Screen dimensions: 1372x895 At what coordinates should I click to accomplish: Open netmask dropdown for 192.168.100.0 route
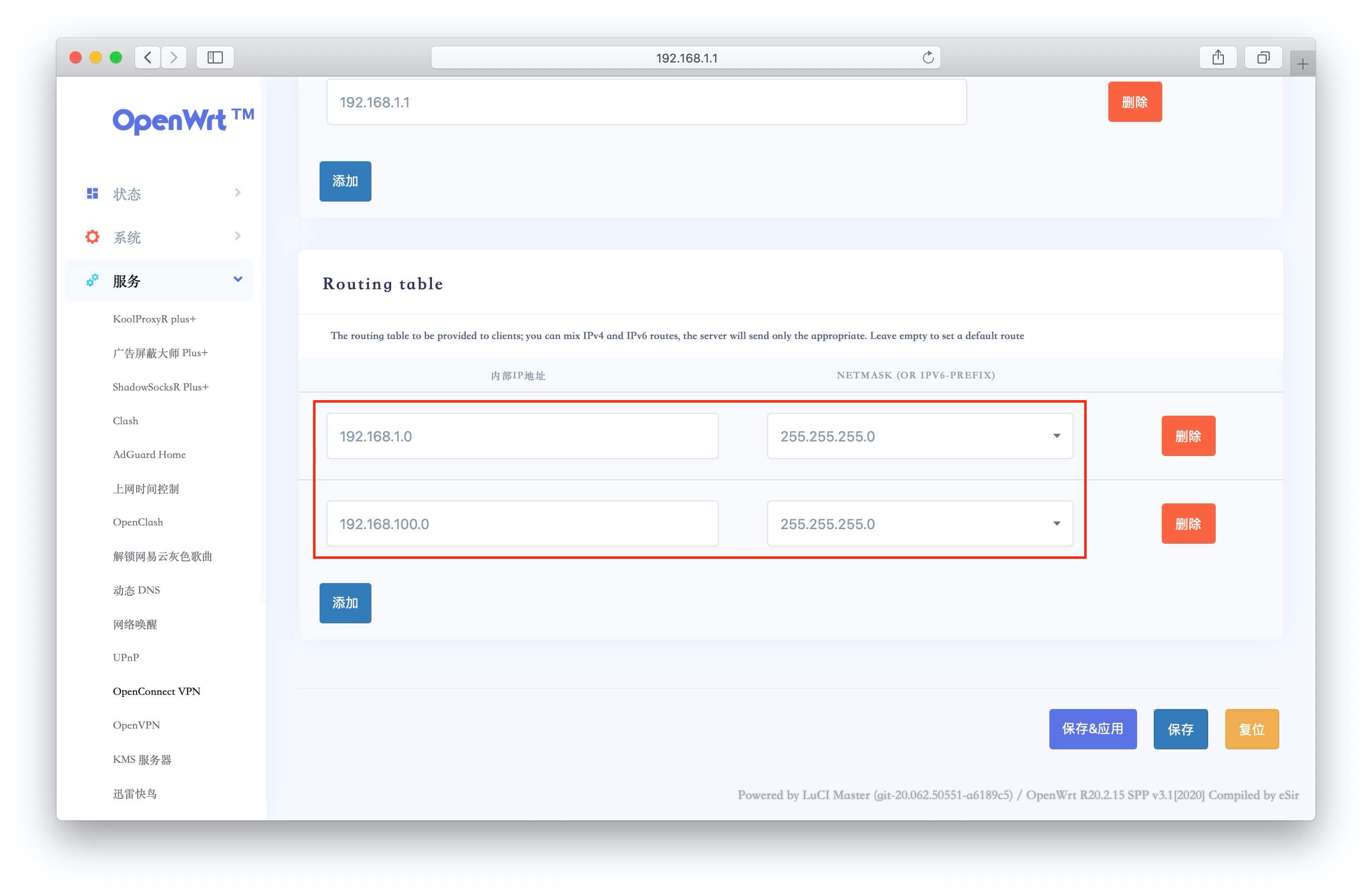(x=919, y=523)
